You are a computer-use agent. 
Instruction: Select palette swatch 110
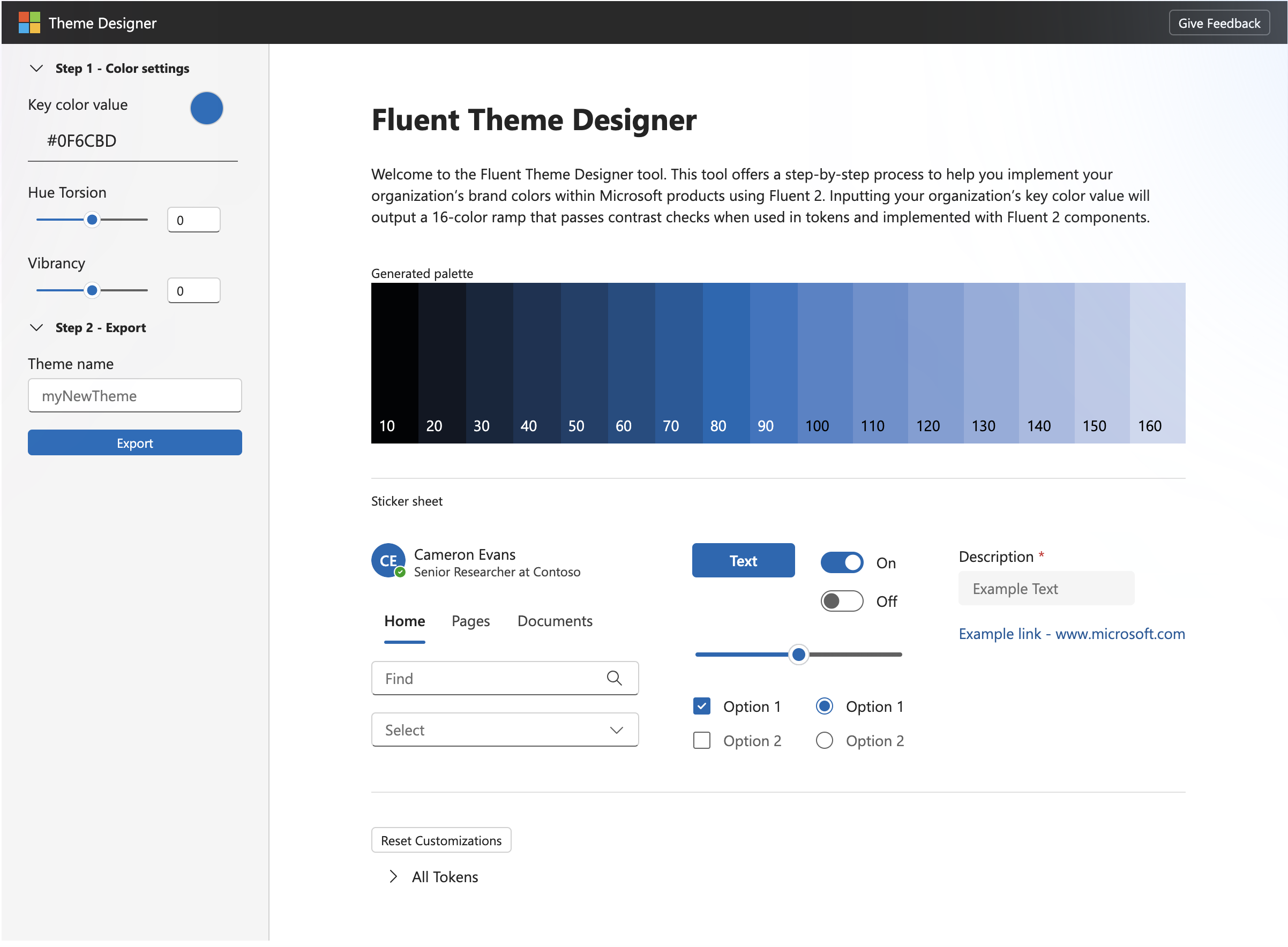click(x=880, y=363)
